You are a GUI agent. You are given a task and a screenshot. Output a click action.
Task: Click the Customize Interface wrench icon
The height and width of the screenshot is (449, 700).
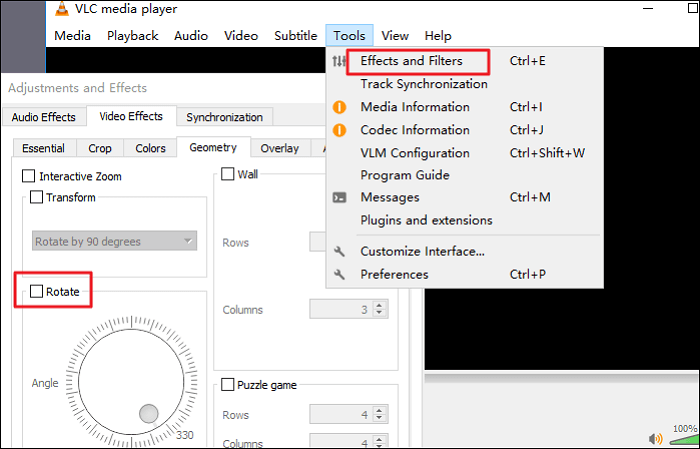coord(339,252)
